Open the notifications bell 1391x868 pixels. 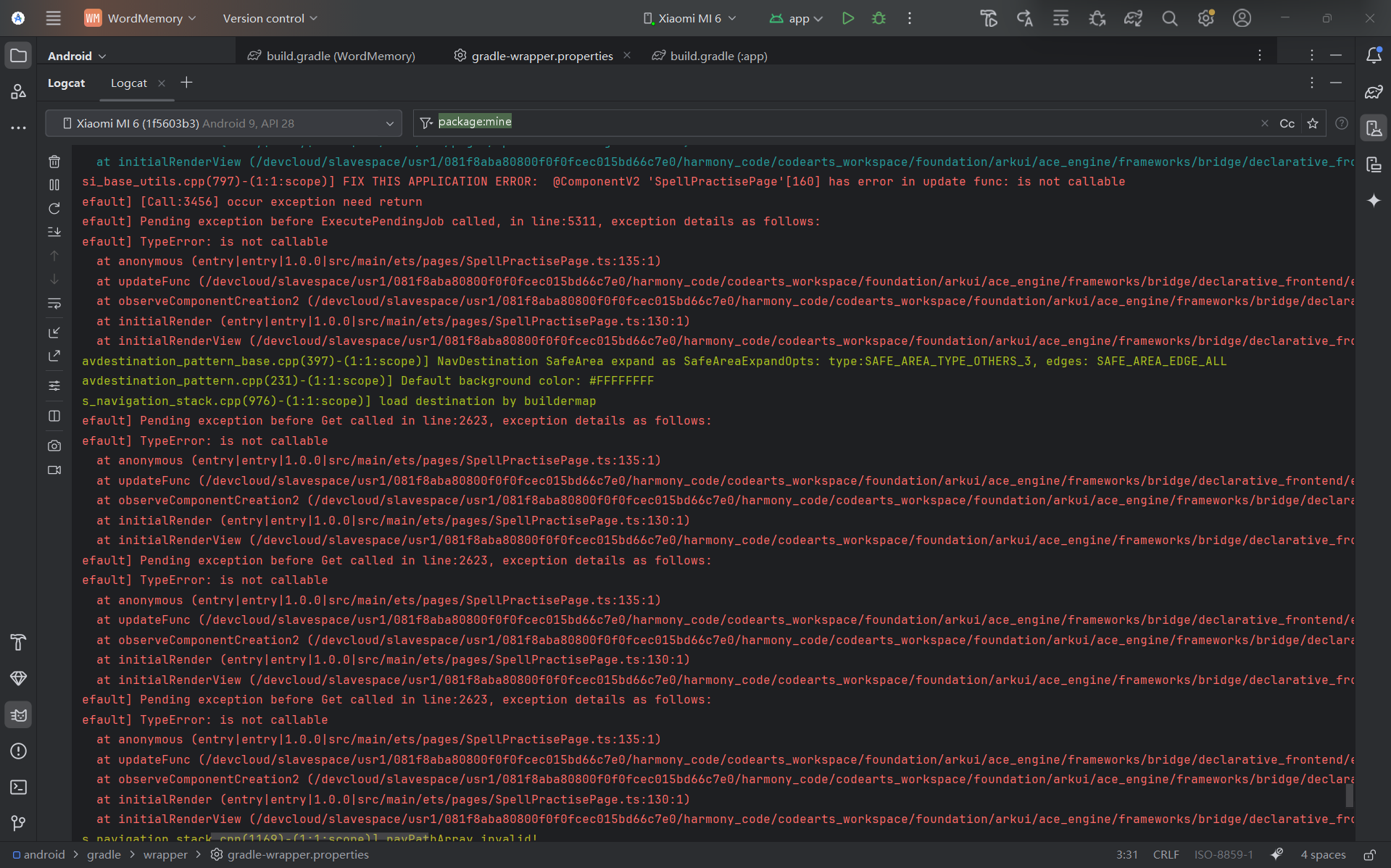(1374, 55)
